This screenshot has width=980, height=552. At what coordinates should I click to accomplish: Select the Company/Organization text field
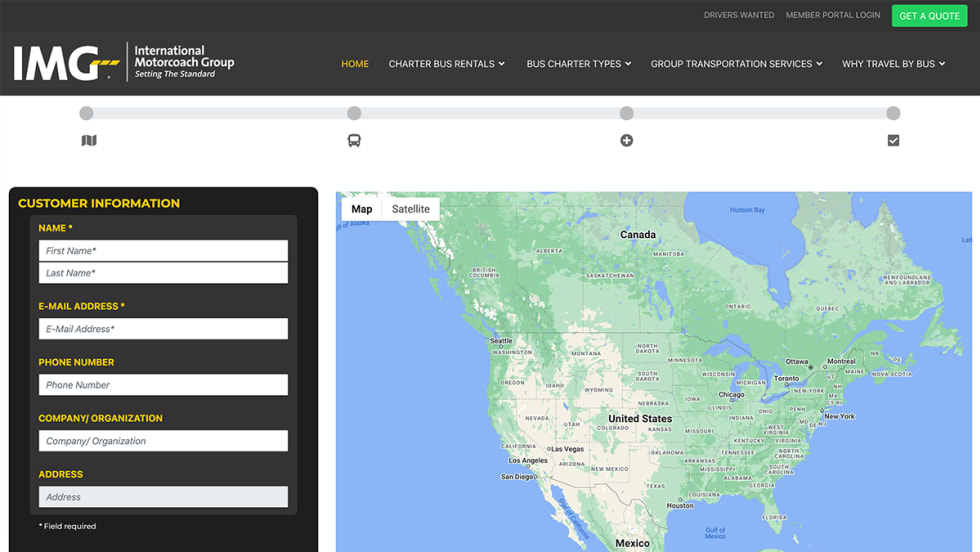163,441
